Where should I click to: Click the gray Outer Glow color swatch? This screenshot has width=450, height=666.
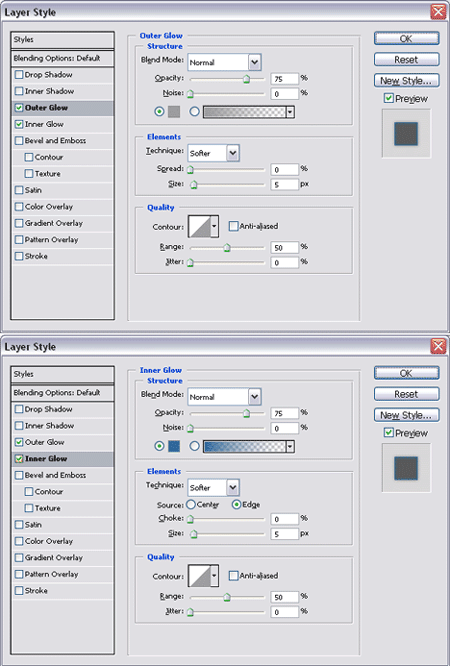tap(174, 112)
